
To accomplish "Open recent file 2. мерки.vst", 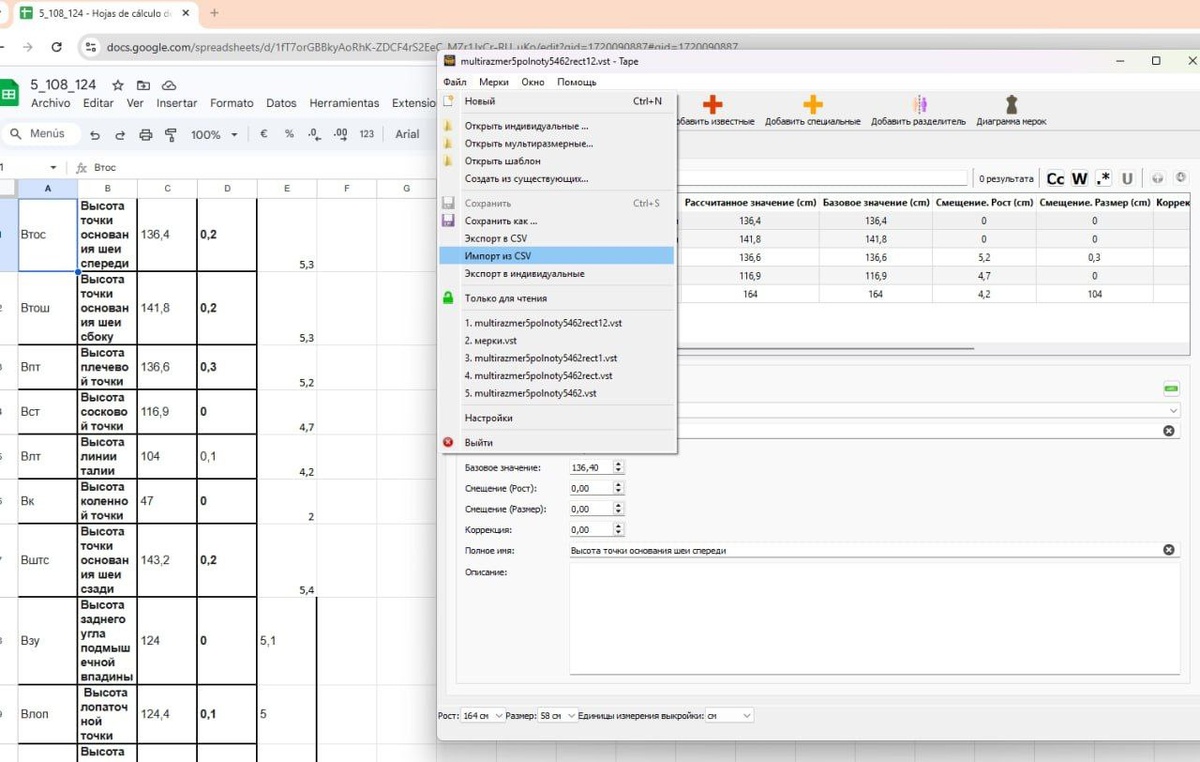I will pyautogui.click(x=556, y=340).
